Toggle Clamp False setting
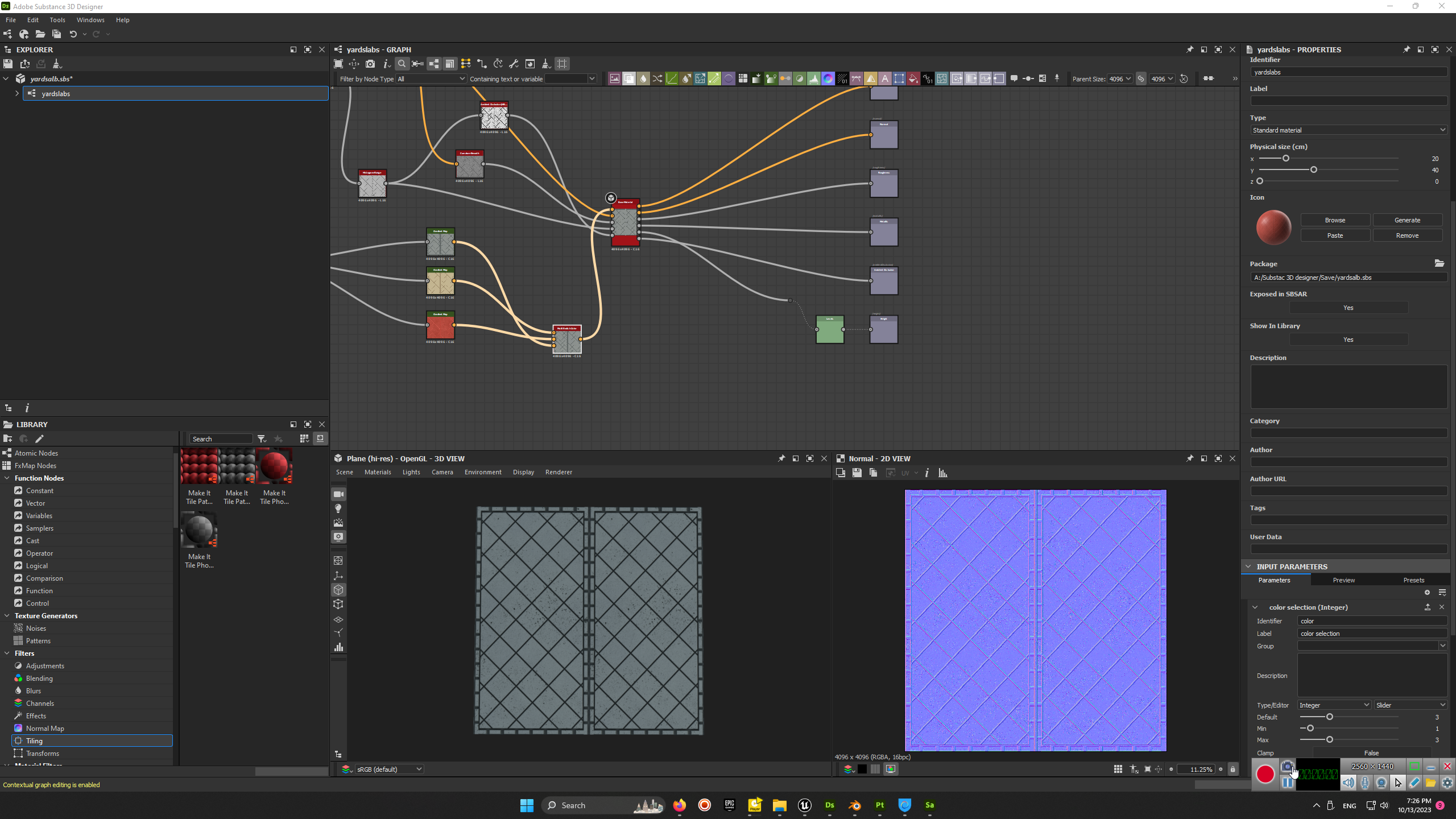This screenshot has height=819, width=1456. pyautogui.click(x=1371, y=752)
